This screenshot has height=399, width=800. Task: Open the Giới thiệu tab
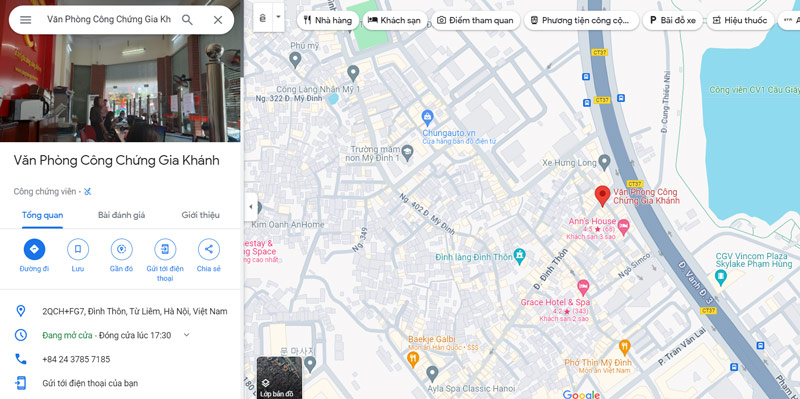(x=201, y=215)
